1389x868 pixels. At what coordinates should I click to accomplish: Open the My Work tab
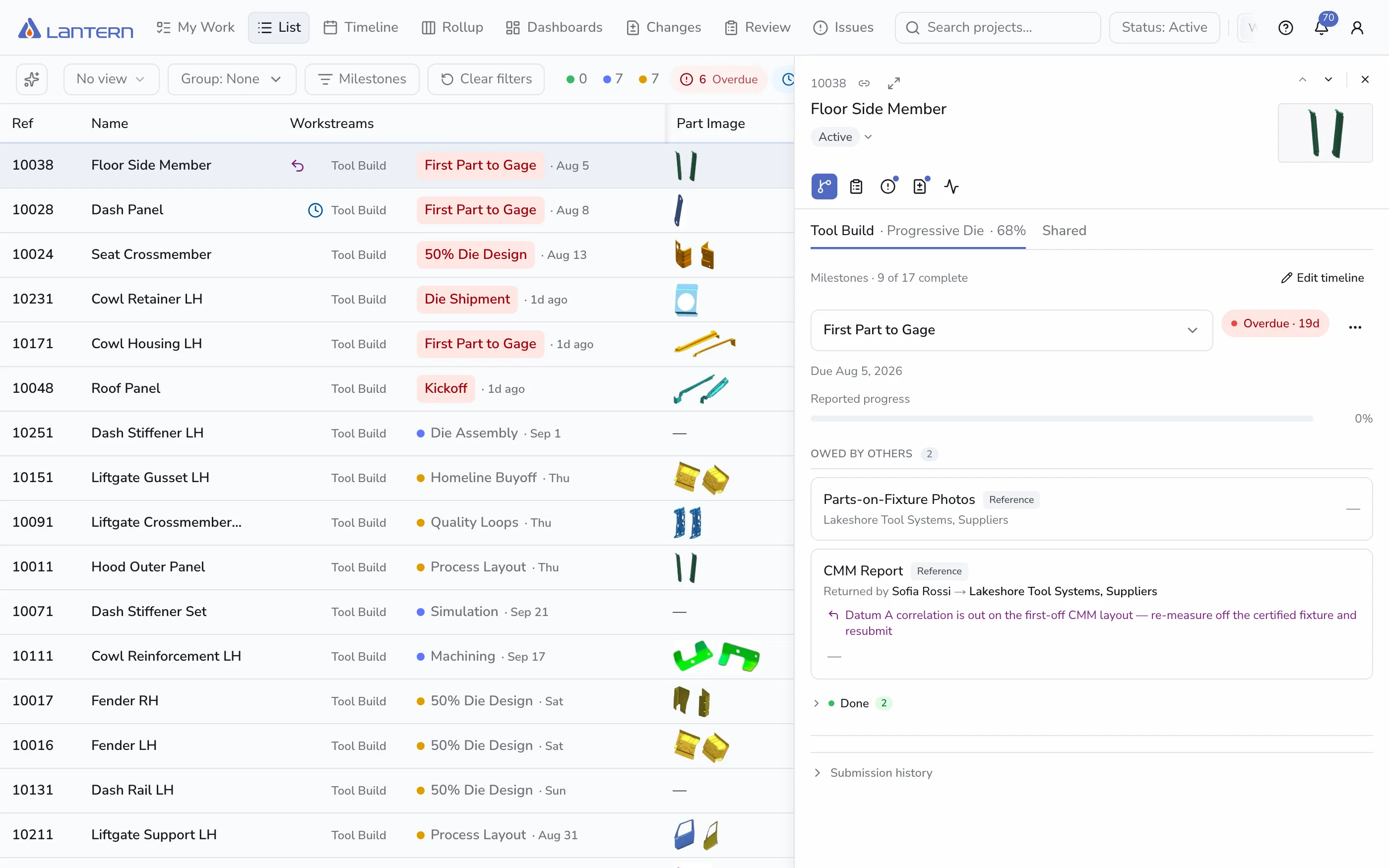tap(195, 28)
